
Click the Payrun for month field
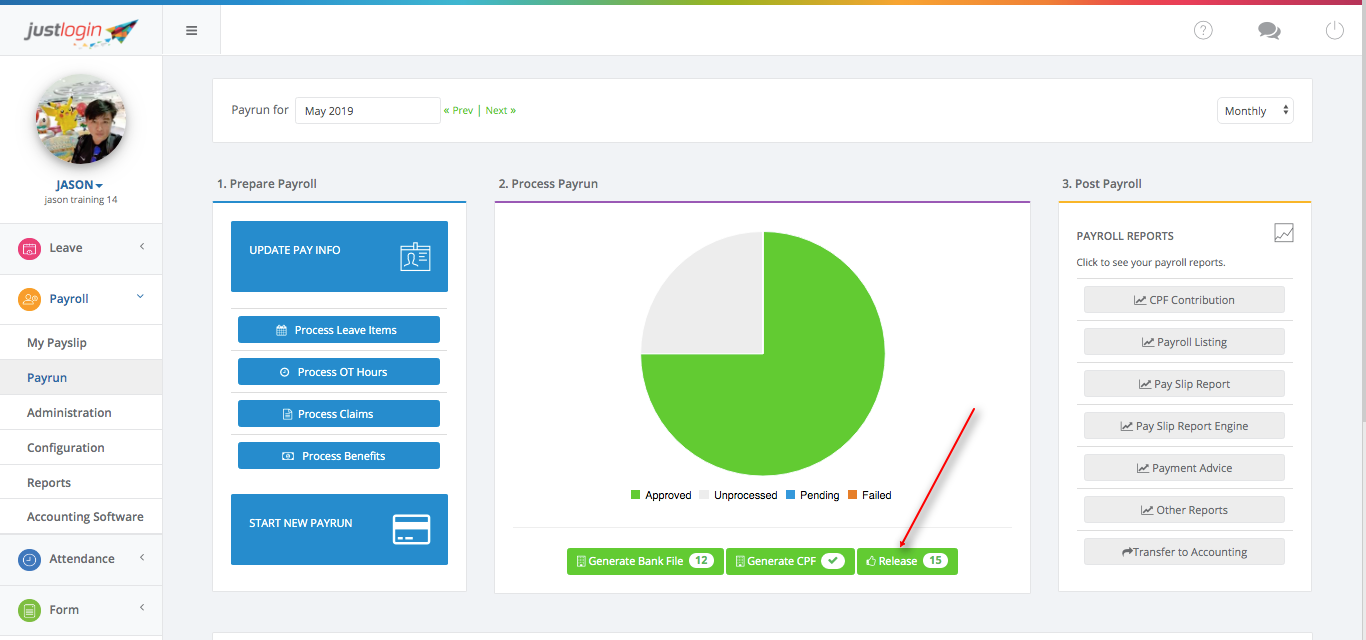368,111
